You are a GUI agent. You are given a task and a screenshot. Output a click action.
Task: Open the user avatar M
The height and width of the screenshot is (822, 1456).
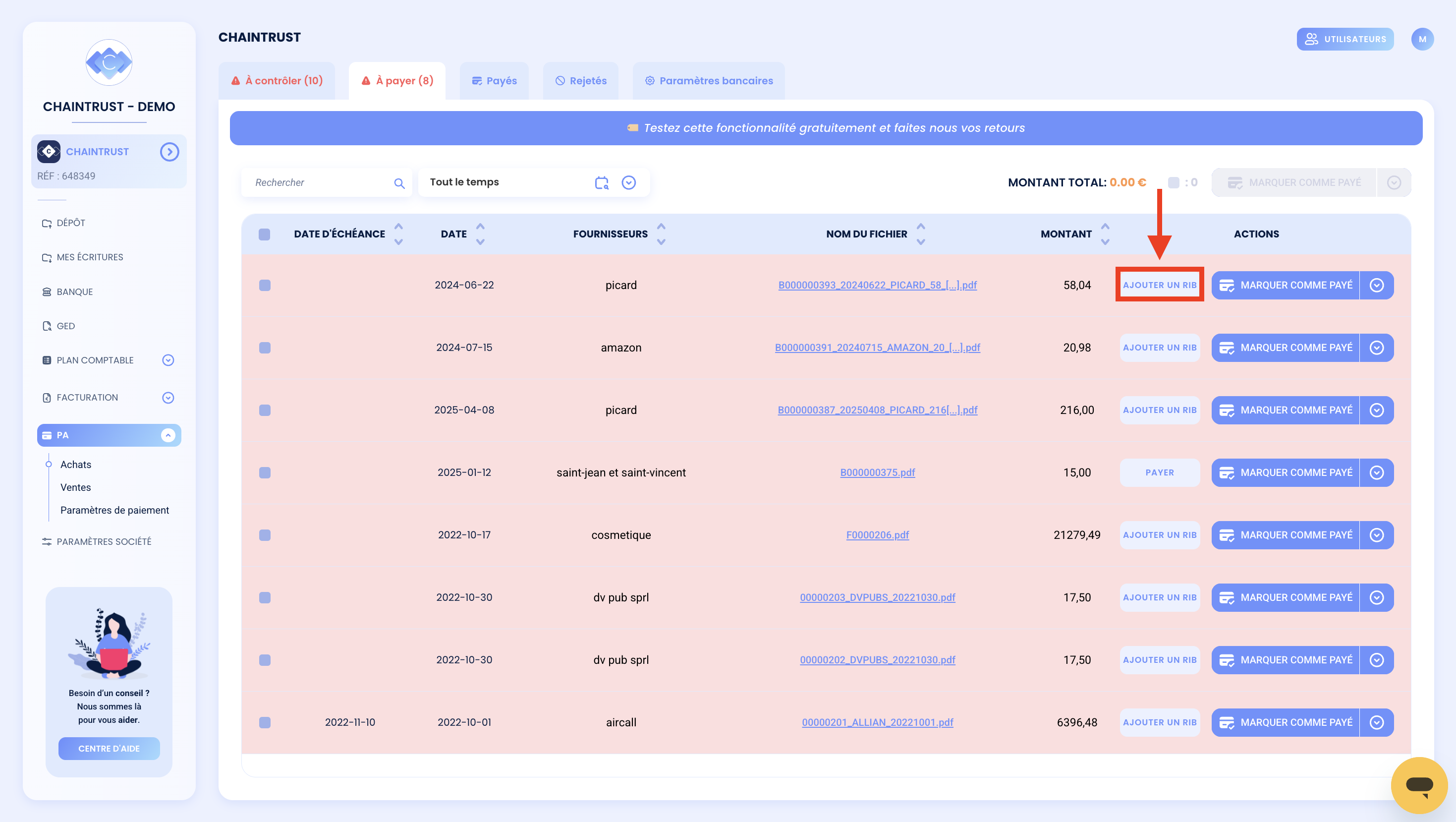point(1422,39)
